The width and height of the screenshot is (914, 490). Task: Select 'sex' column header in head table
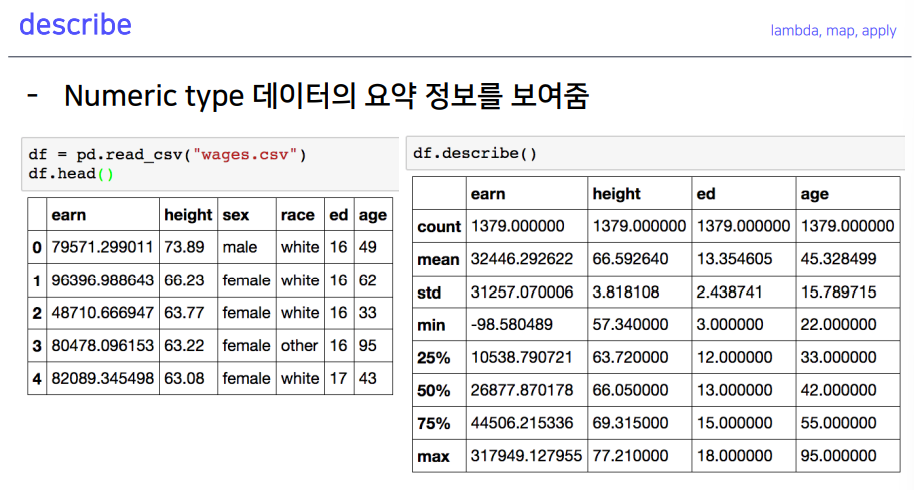pyautogui.click(x=235, y=215)
